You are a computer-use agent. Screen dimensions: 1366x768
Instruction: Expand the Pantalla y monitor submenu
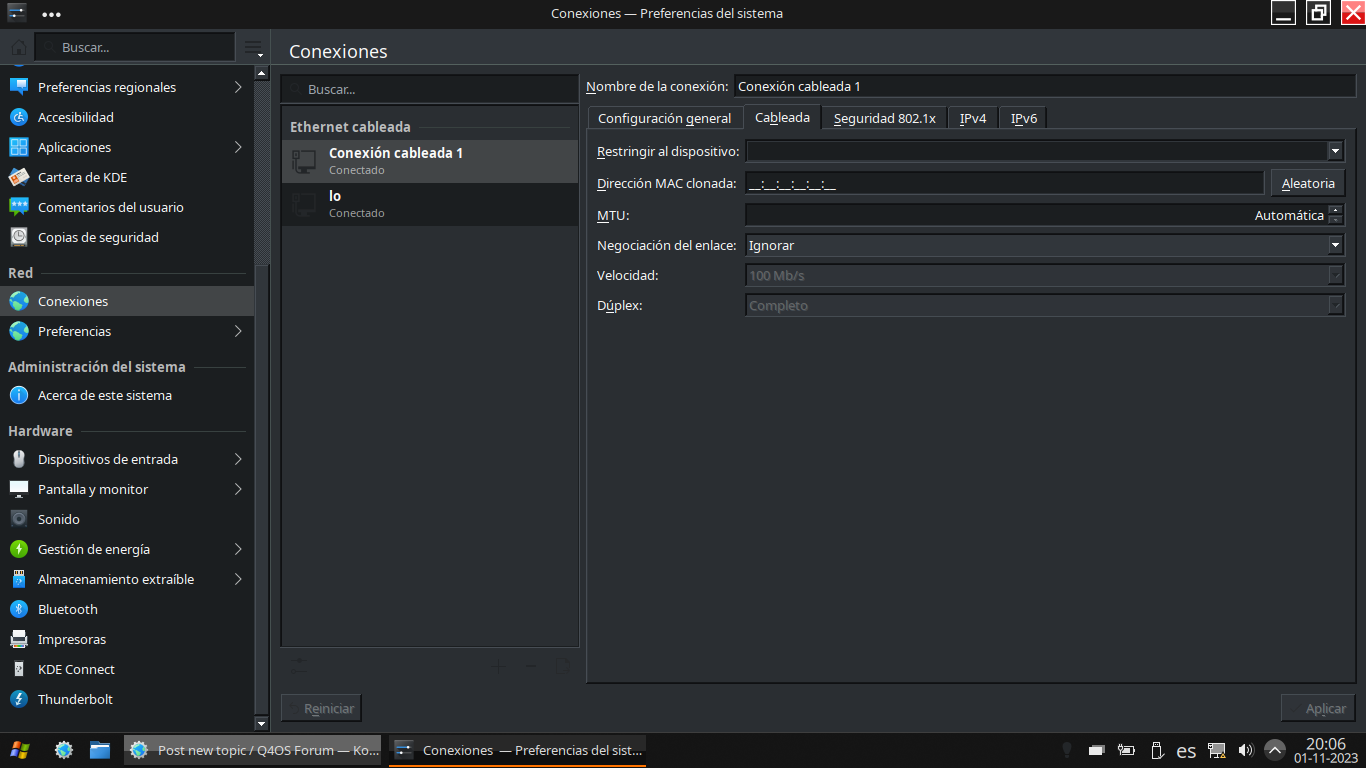click(x=238, y=489)
